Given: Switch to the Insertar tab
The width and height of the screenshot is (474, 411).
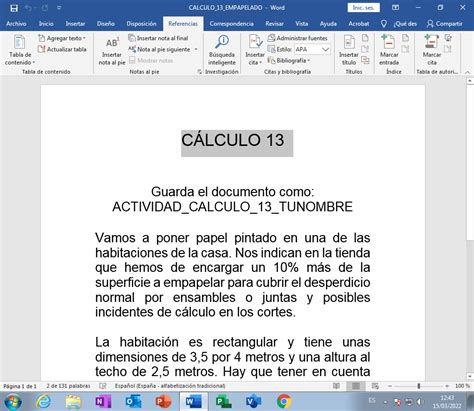Looking at the screenshot, I should pos(75,24).
